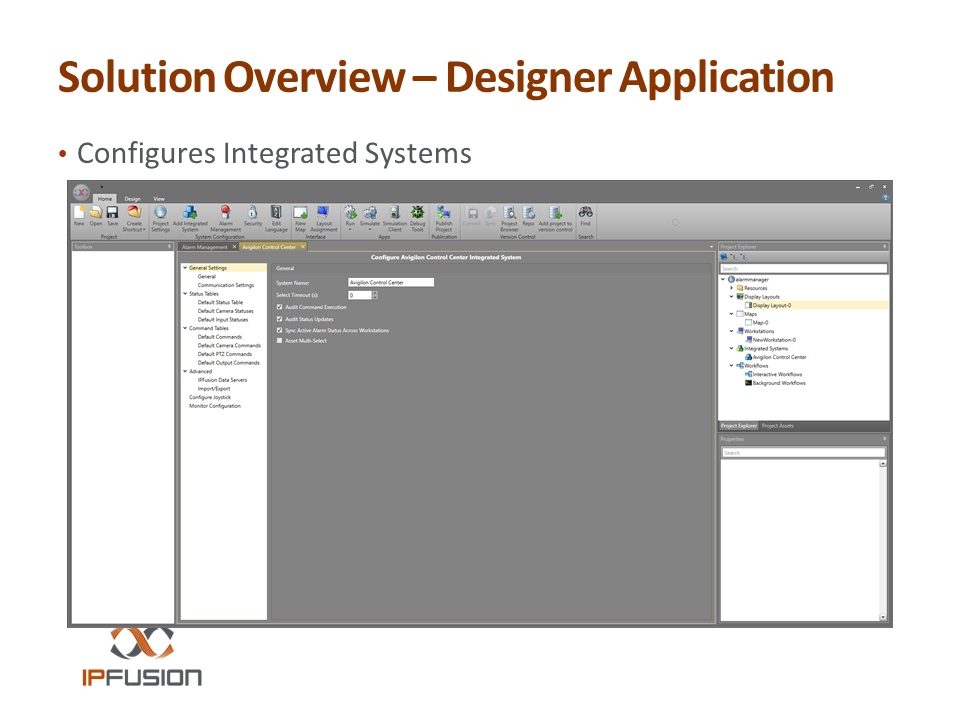
Task: Switch to the Home ribbon tab
Action: (x=105, y=199)
